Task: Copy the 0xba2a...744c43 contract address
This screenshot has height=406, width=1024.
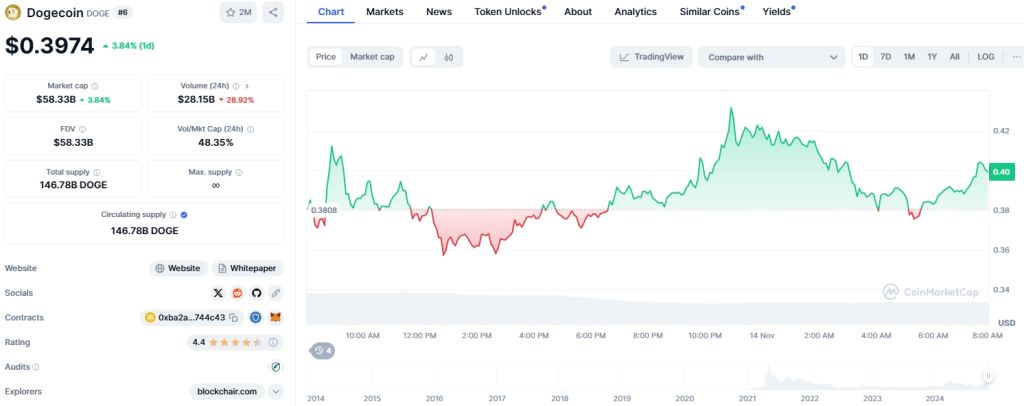Action: tap(233, 317)
